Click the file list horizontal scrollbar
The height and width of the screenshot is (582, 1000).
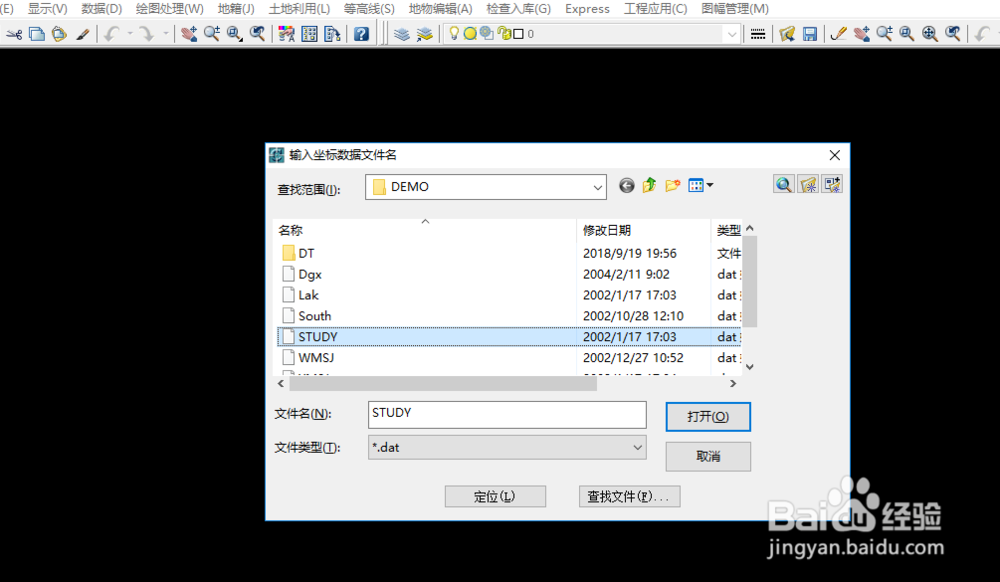[x=443, y=384]
